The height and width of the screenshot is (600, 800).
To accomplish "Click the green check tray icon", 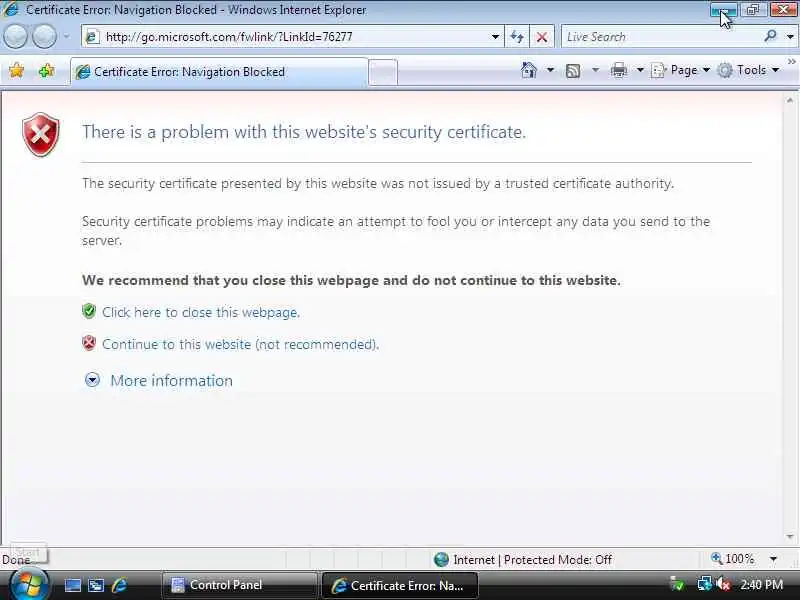I will (x=677, y=584).
